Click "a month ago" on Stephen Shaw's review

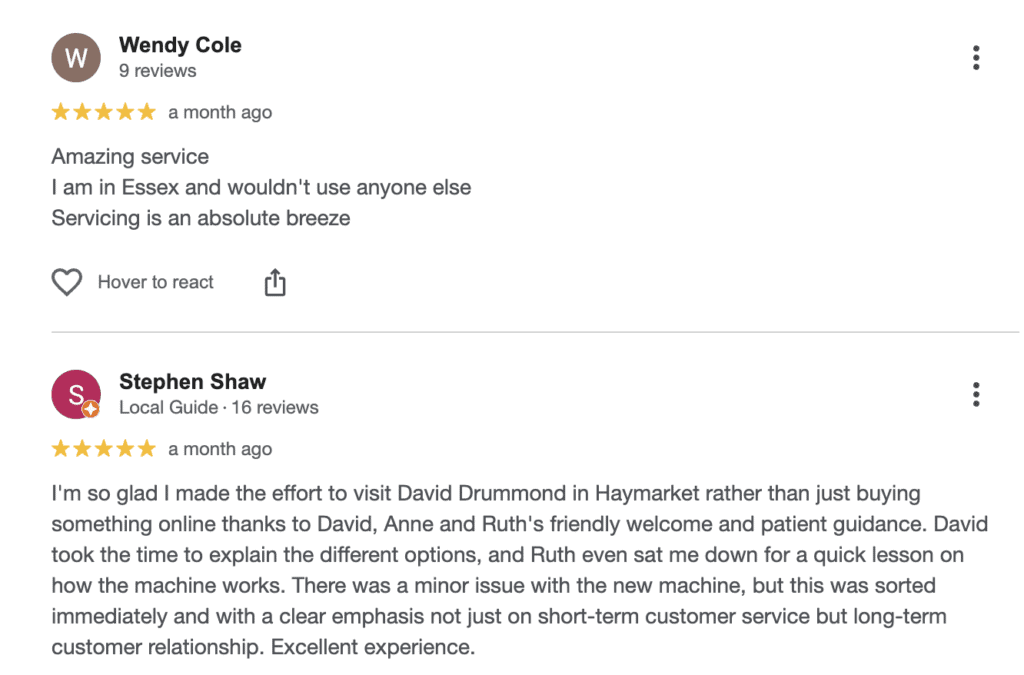(220, 450)
